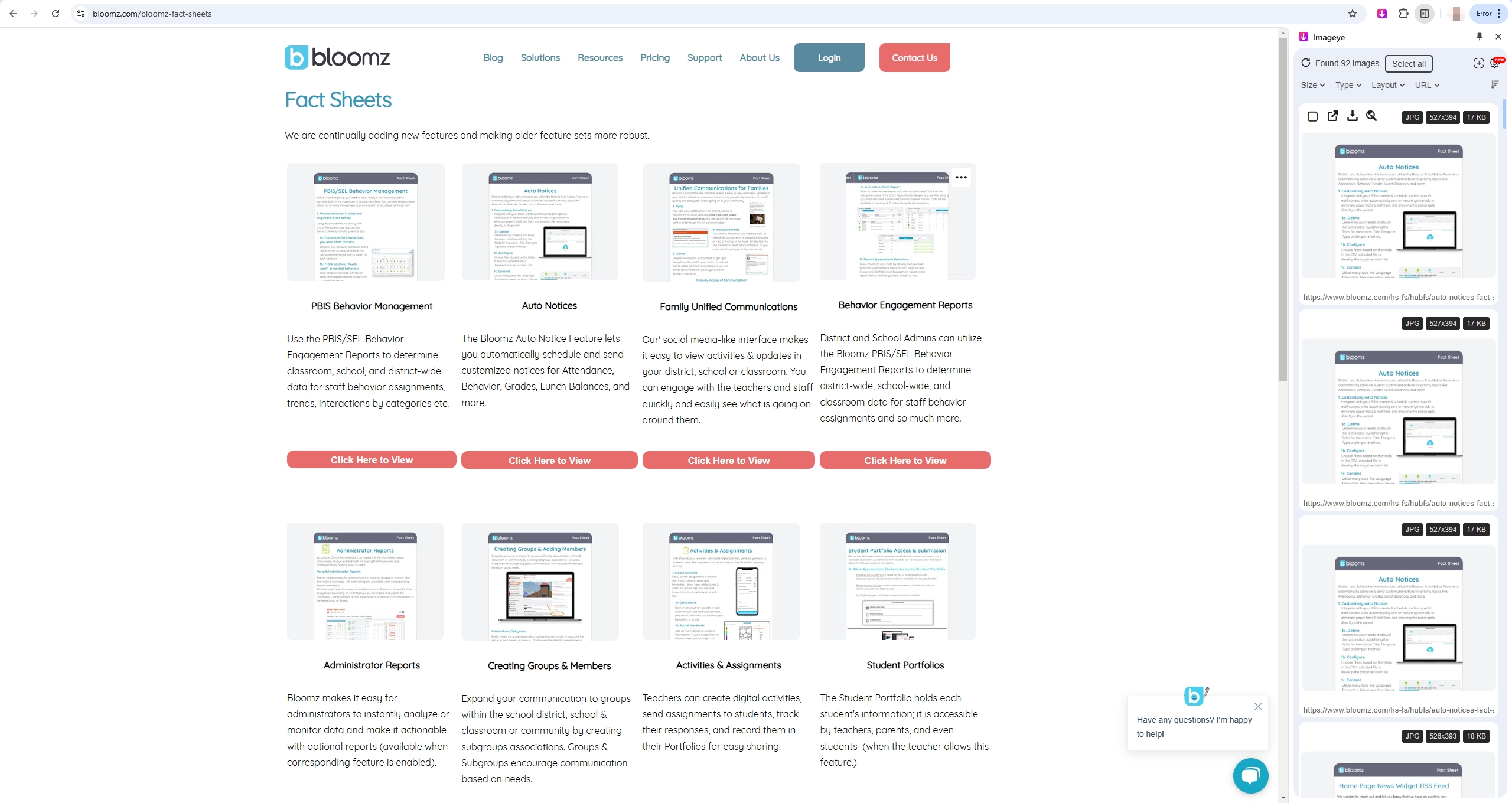Click 'Click Here to View' for PBIS Behavior Management
1512x803 pixels.
(x=371, y=460)
